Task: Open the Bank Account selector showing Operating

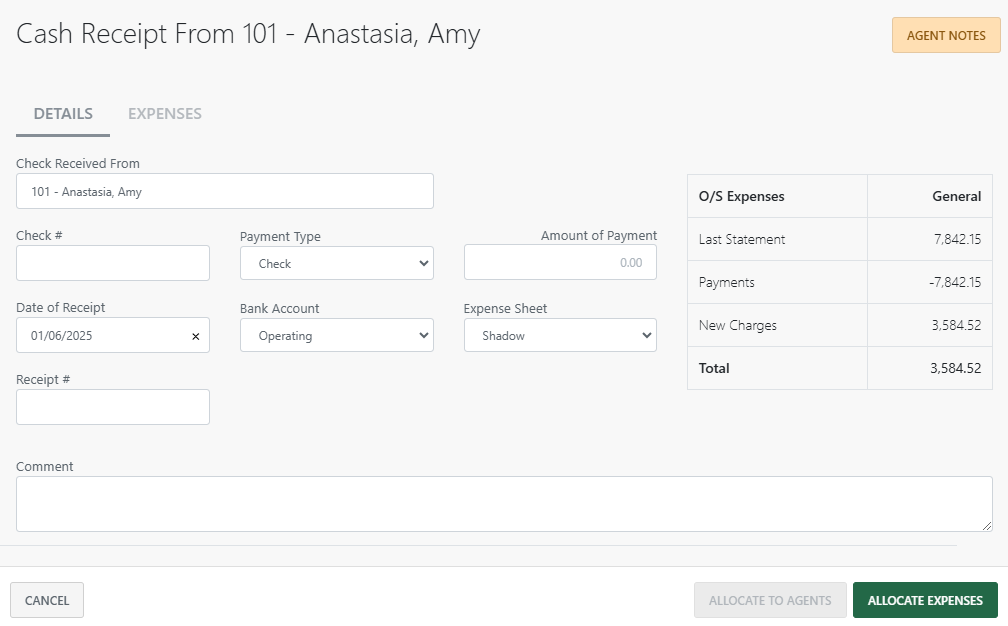Action: click(x=336, y=335)
